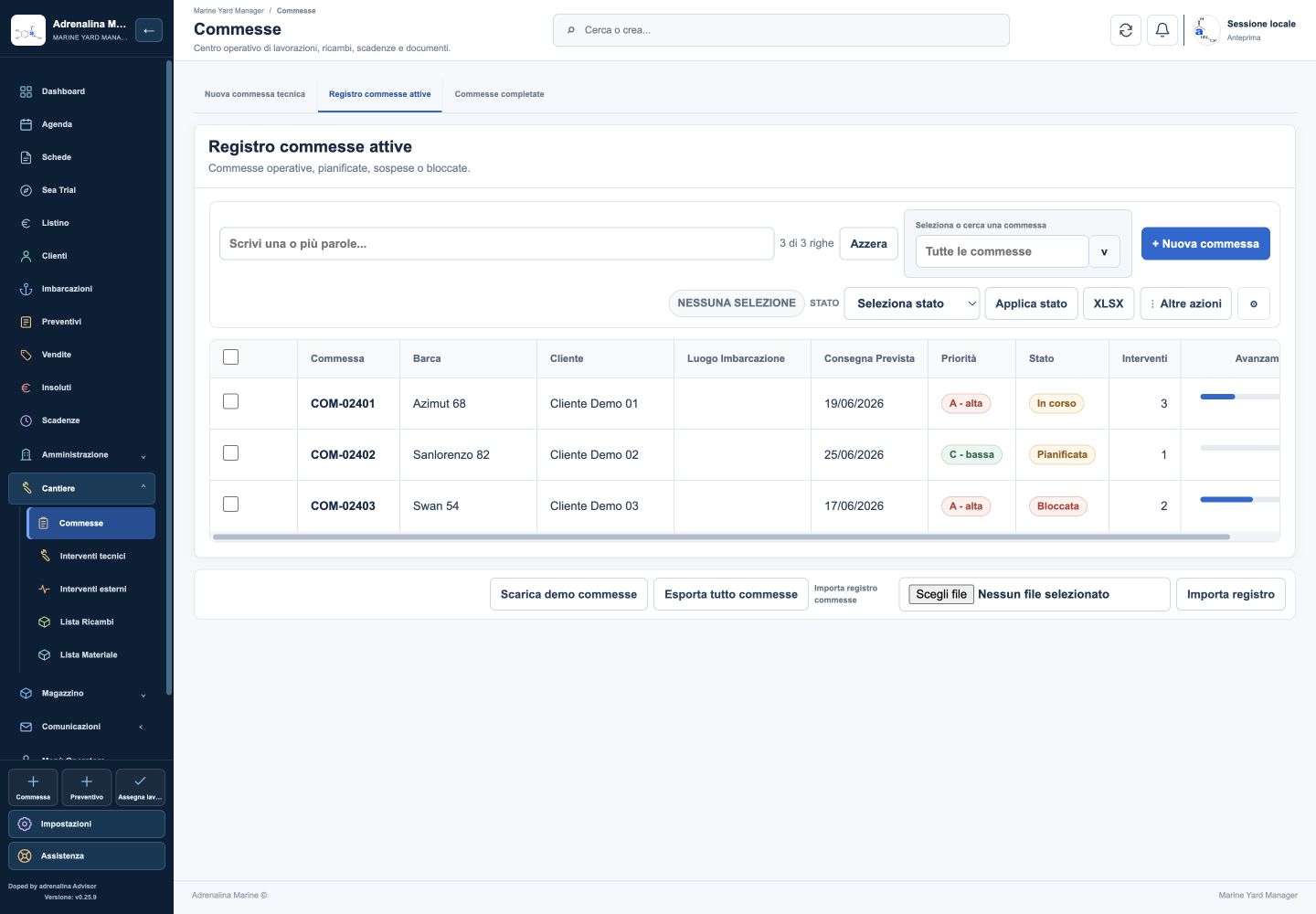Tick the checkbox for COM-02402
Screen dimensions: 1316x914
click(x=231, y=452)
